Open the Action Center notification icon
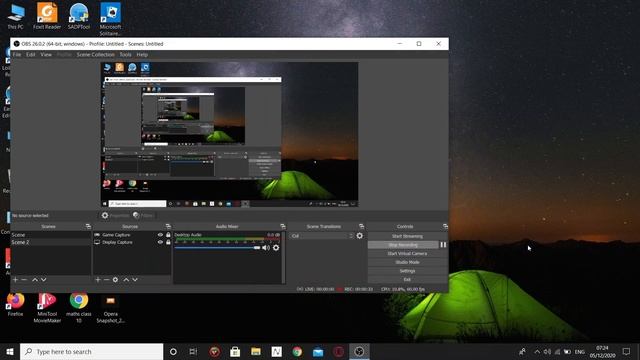The image size is (640, 360). (627, 351)
